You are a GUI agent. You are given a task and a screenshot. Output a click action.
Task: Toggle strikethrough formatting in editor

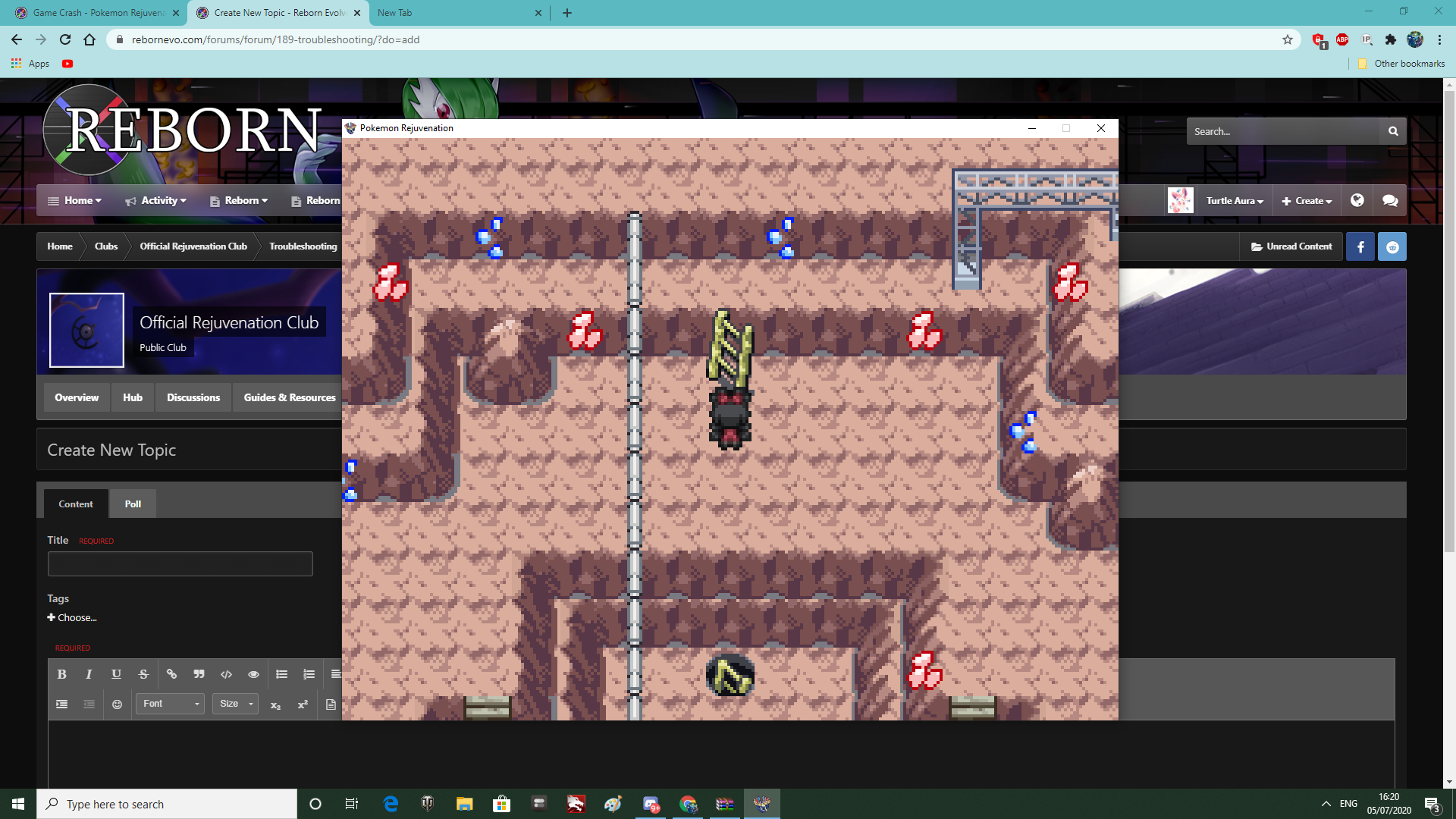coord(143,674)
